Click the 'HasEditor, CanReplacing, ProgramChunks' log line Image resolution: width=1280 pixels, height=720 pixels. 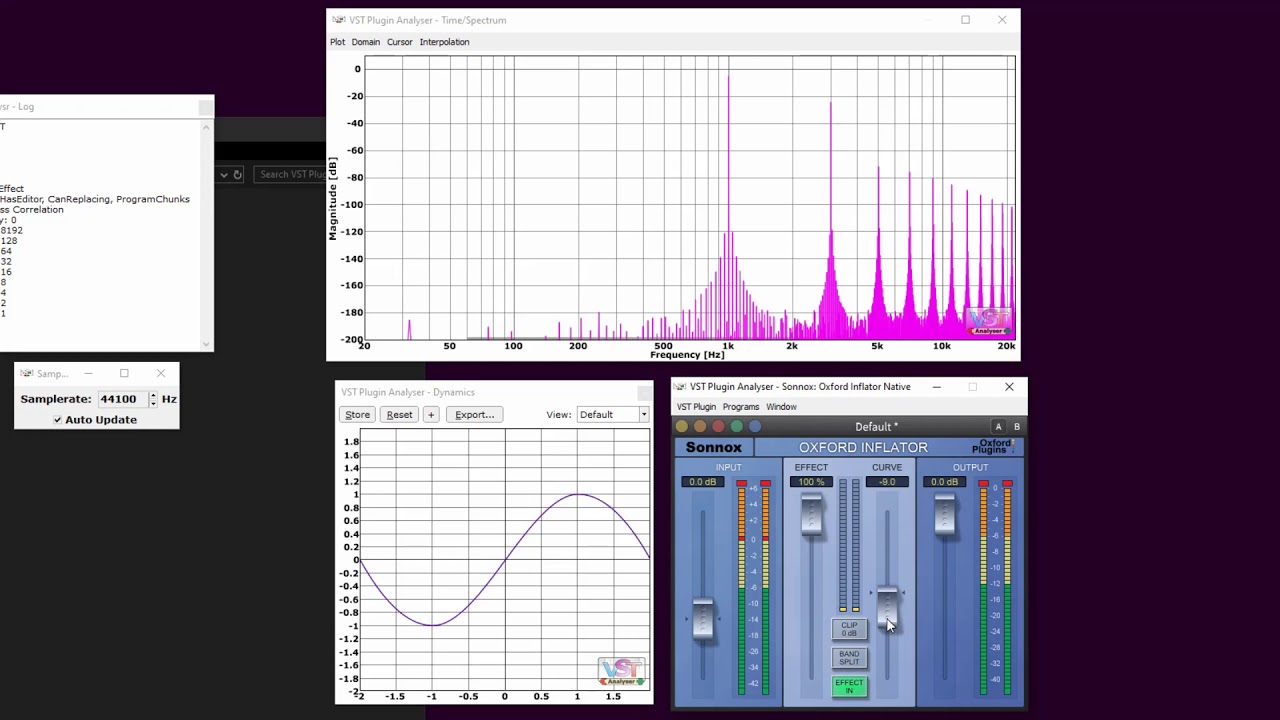[95, 199]
